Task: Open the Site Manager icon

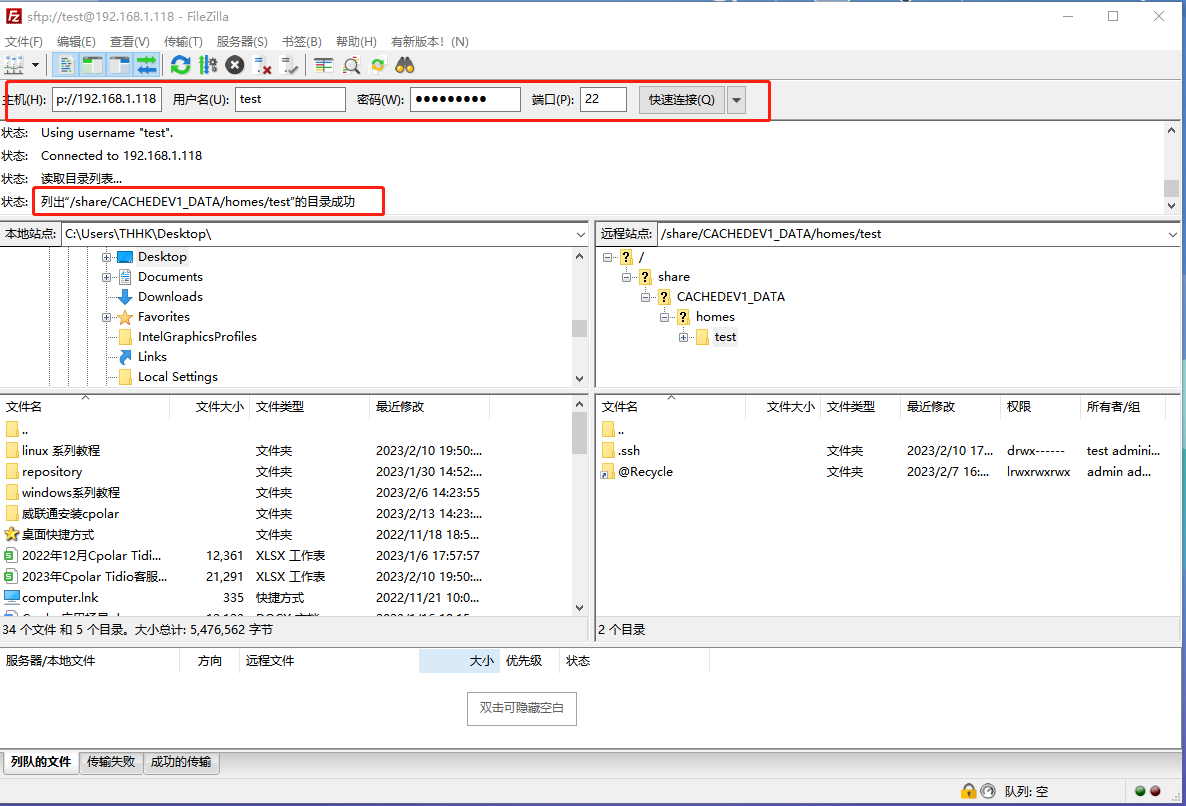Action: point(14,65)
